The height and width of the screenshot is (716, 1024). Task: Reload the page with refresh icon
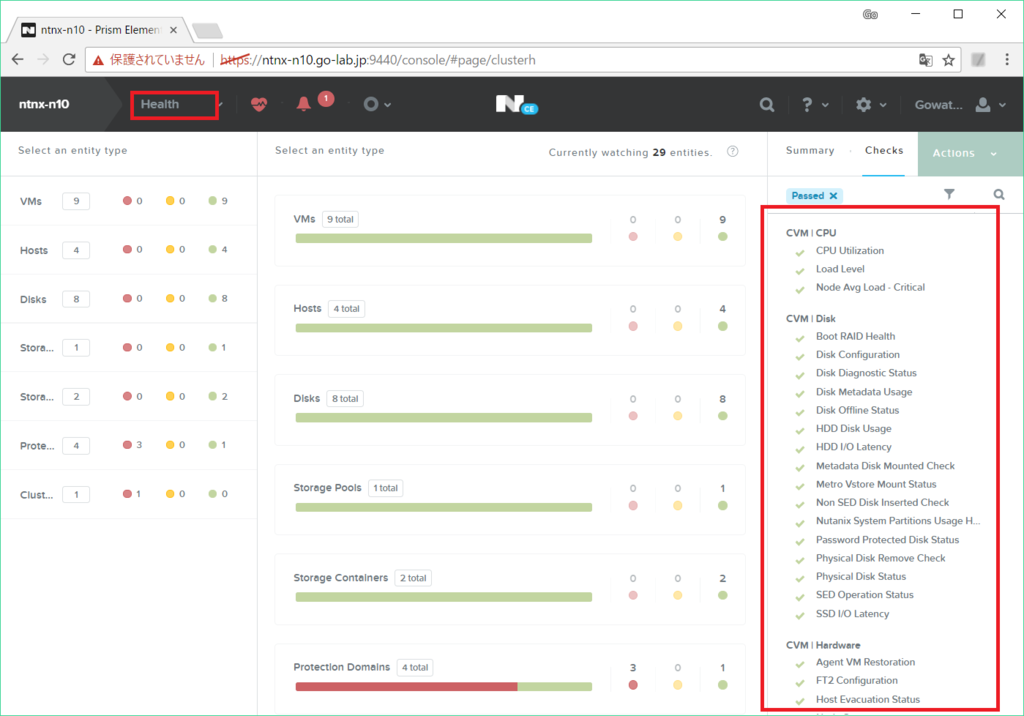point(69,59)
